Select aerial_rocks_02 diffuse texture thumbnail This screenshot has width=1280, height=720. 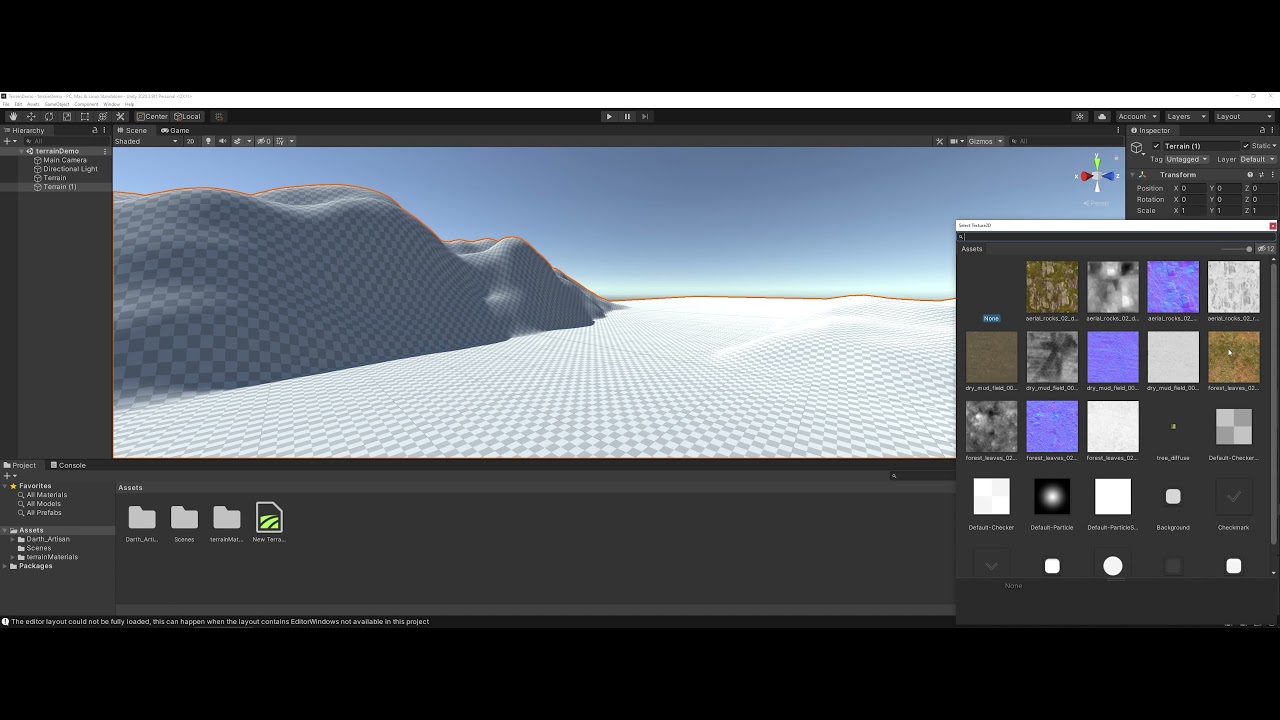click(x=1052, y=287)
